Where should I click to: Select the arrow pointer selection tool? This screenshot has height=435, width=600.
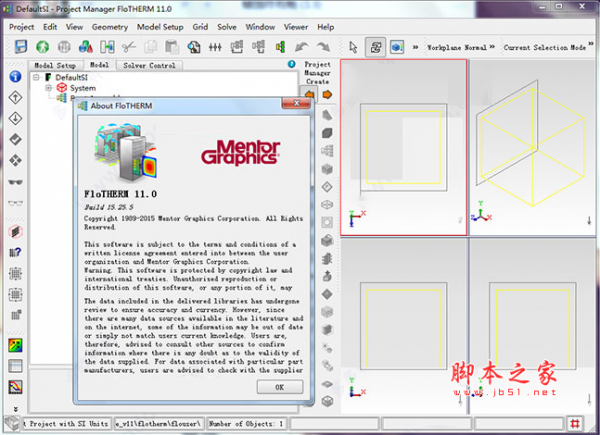click(x=353, y=47)
